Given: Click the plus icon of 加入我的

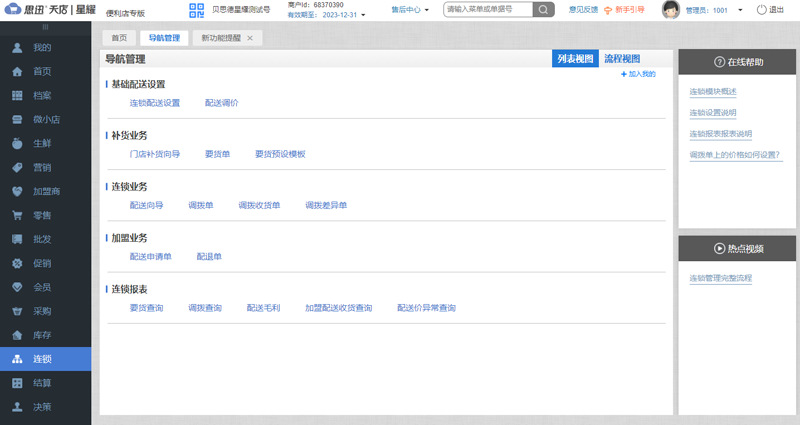Looking at the screenshot, I should [623, 74].
